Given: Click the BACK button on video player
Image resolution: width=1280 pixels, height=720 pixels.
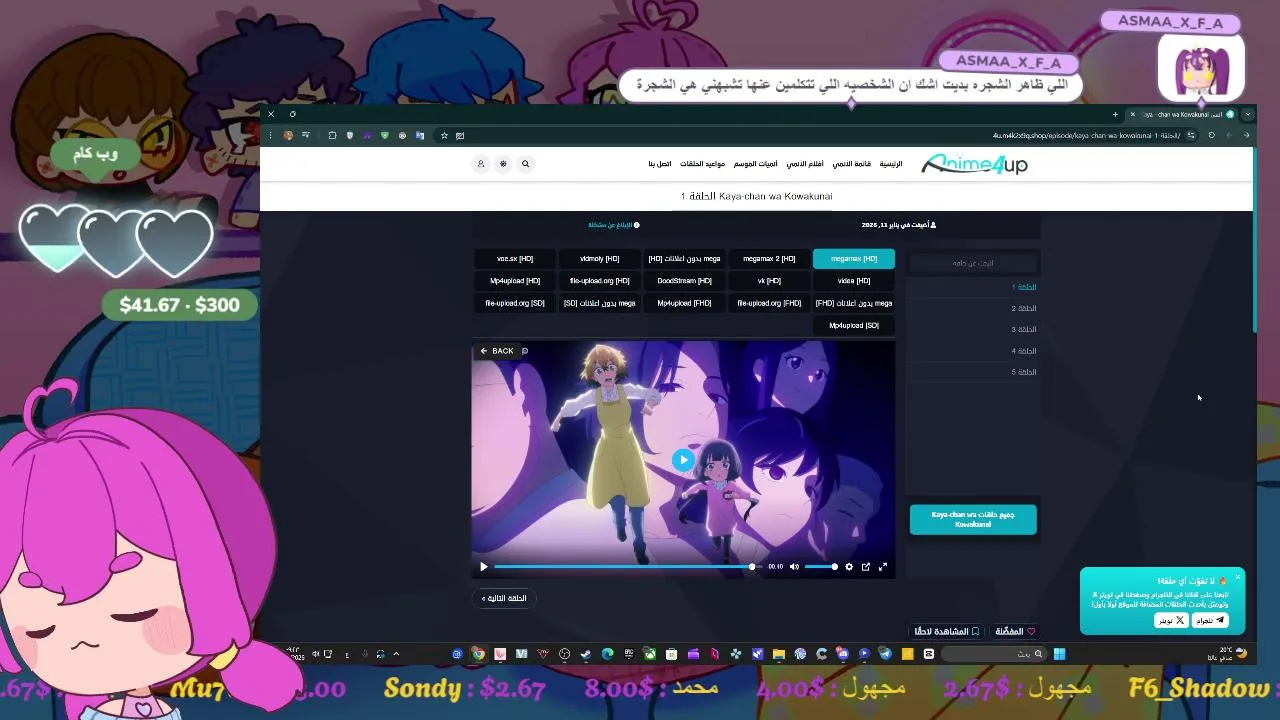Looking at the screenshot, I should 497,351.
